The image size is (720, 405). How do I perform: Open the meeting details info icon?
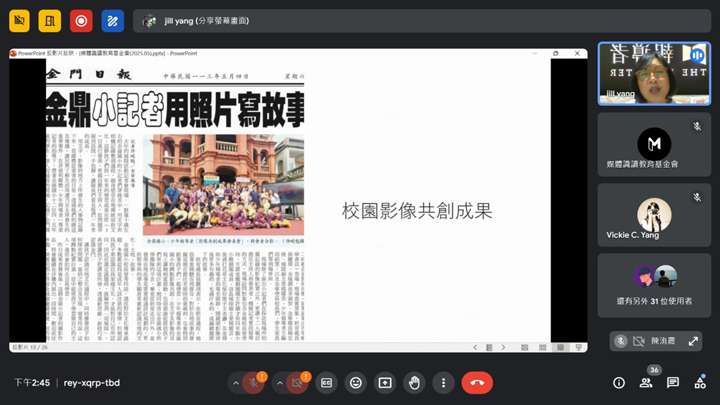click(619, 383)
